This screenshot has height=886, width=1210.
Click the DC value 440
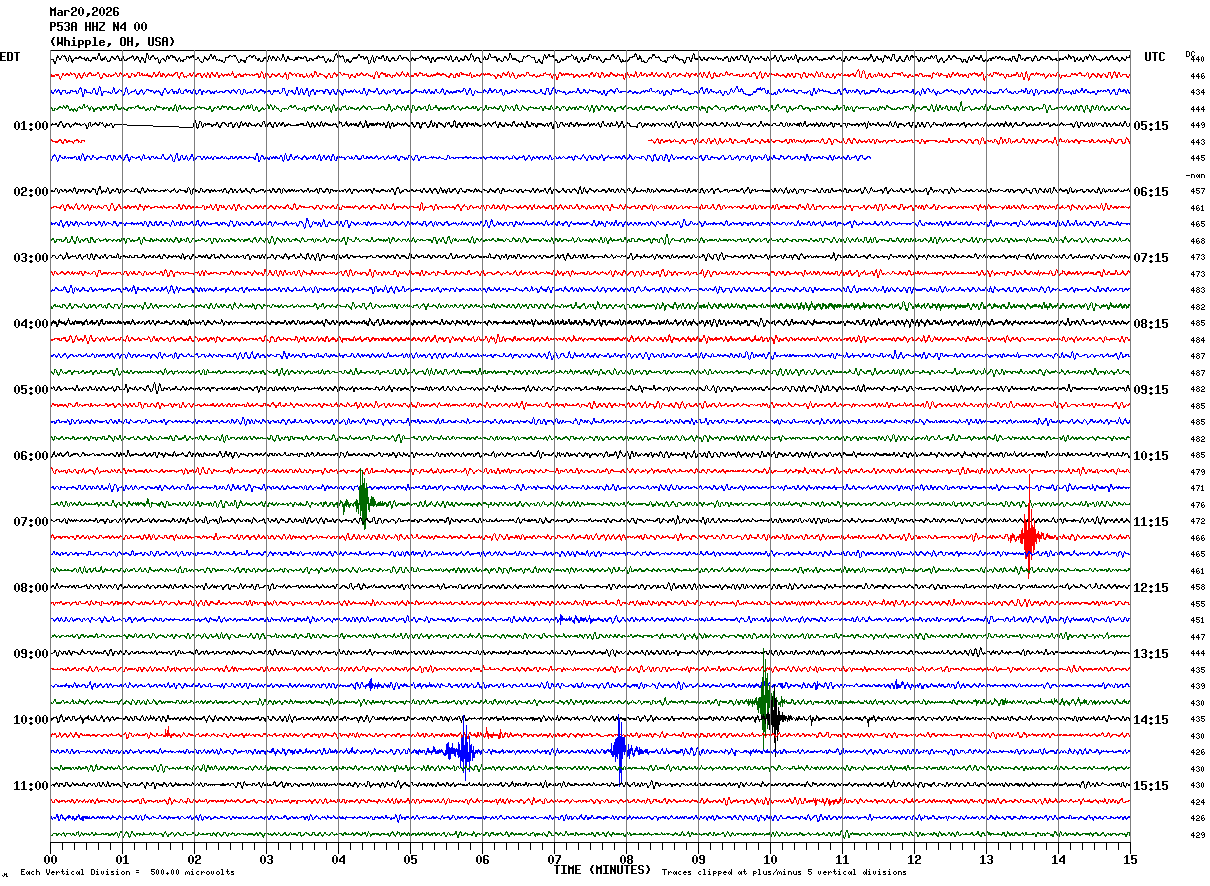[1198, 60]
